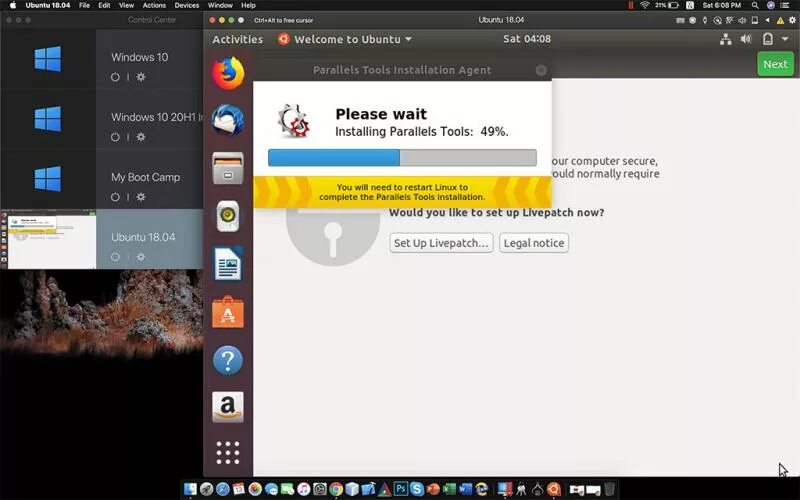
Task: Click Windows 10 20H1 VM name
Action: [x=157, y=117]
